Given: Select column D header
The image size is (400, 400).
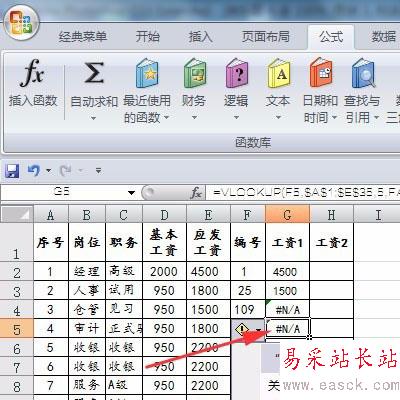Looking at the screenshot, I should click(164, 215).
